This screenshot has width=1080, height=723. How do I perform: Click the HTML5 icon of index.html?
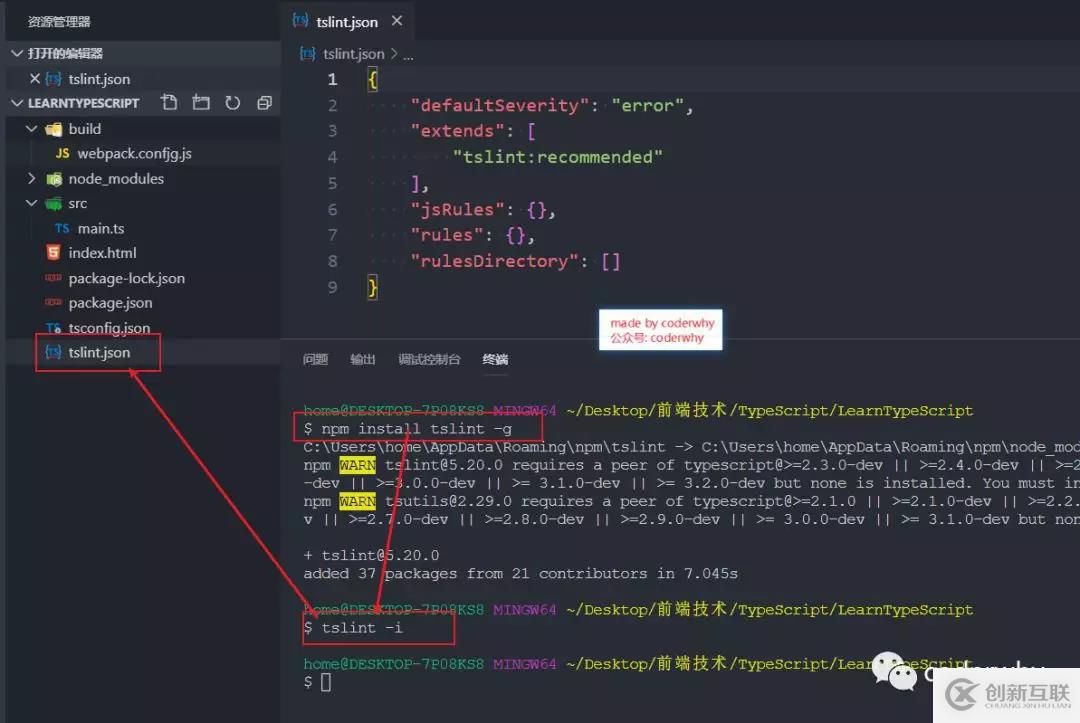pyautogui.click(x=53, y=253)
